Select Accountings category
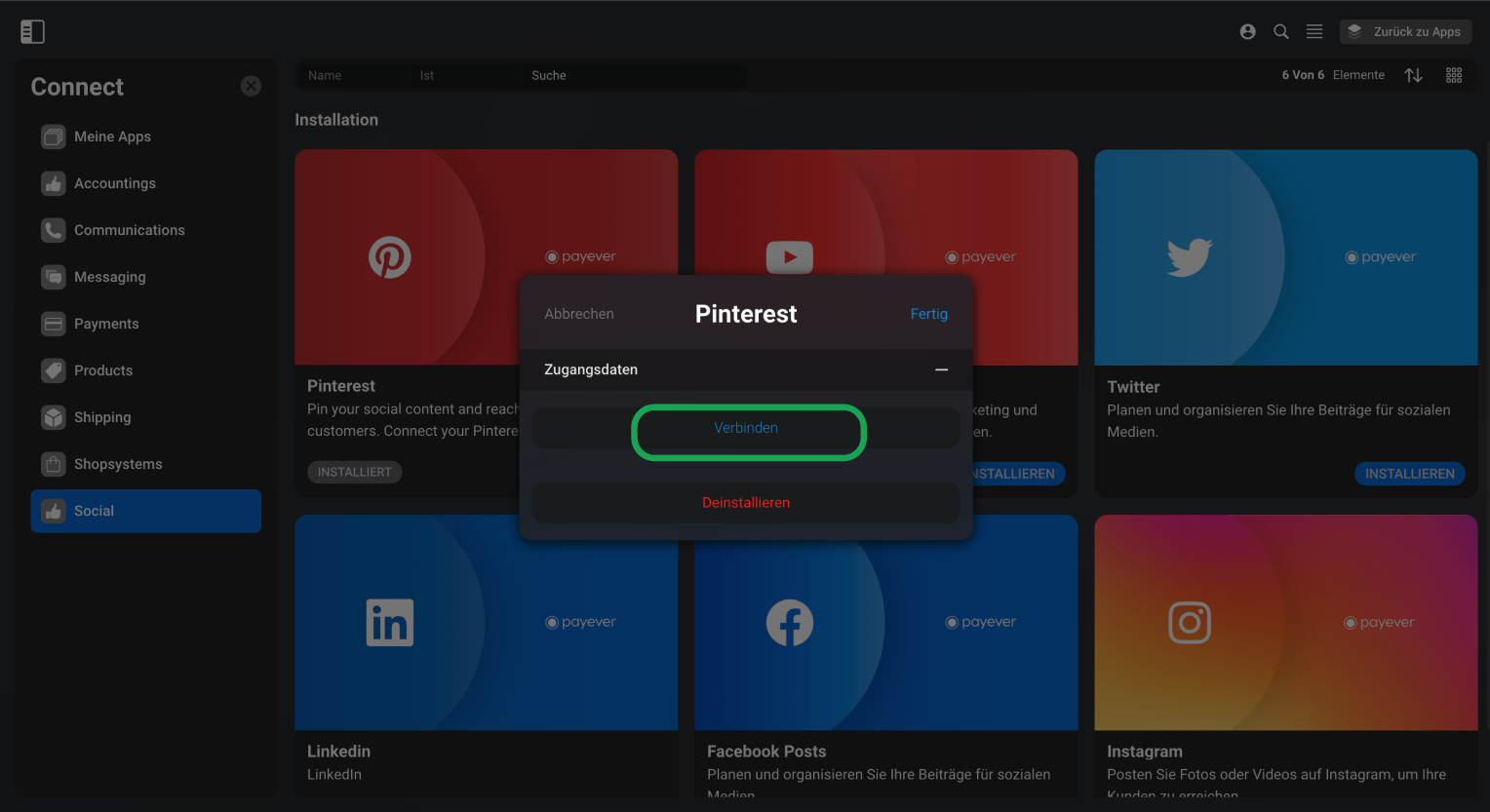The width and height of the screenshot is (1490, 812). 146,183
